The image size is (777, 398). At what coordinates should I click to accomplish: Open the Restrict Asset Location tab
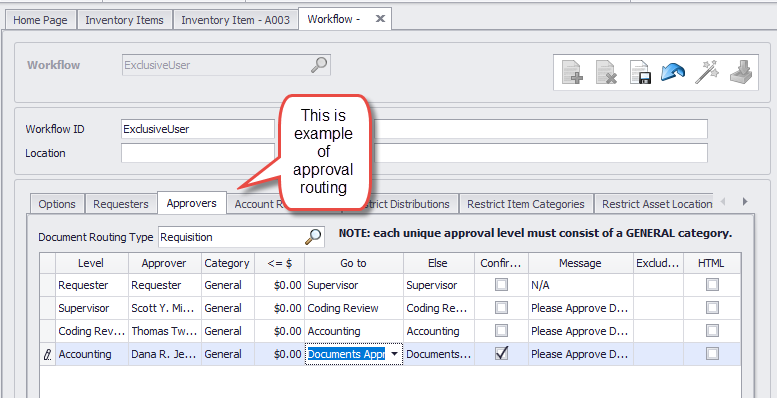[x=657, y=204]
